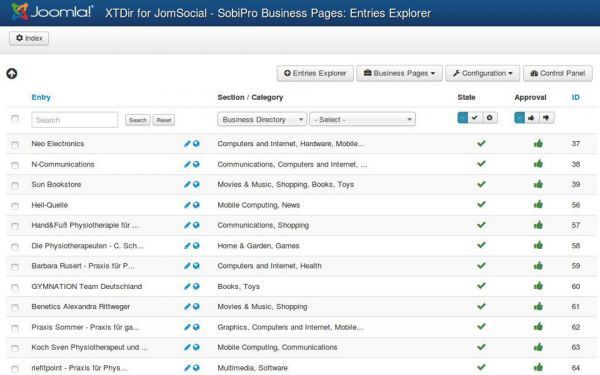This screenshot has width=600, height=375.
Task: Filter approval by thumbs-up button
Action: pyautogui.click(x=532, y=118)
